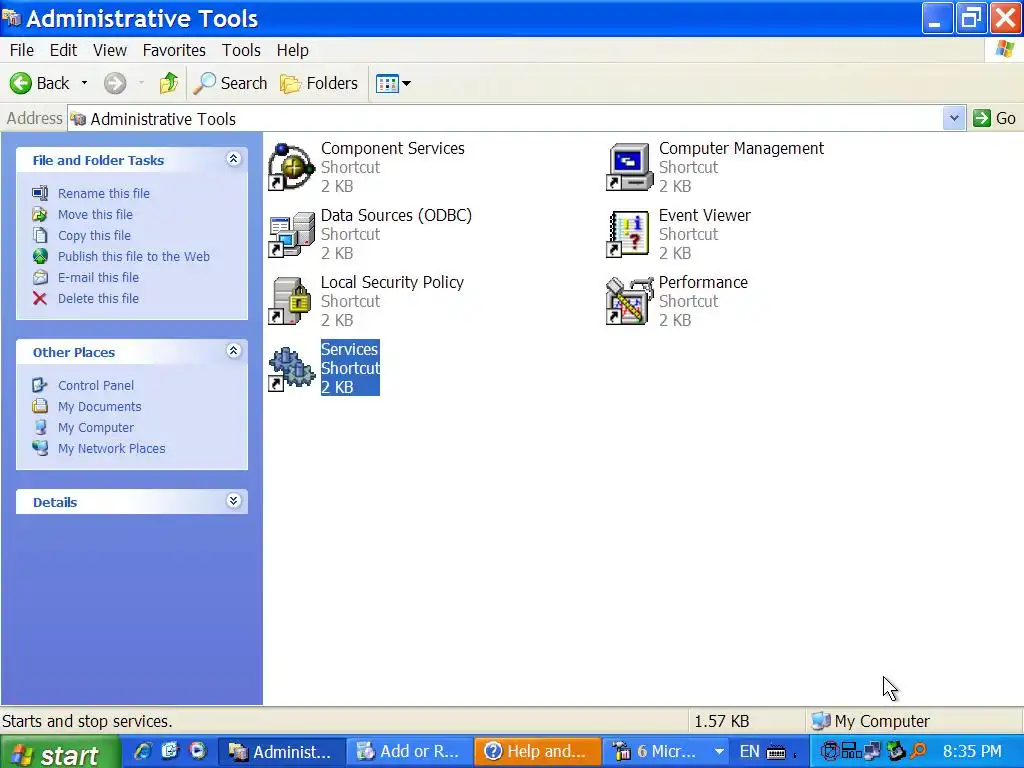Click the My Computer icon in Other Places

pyautogui.click(x=40, y=427)
